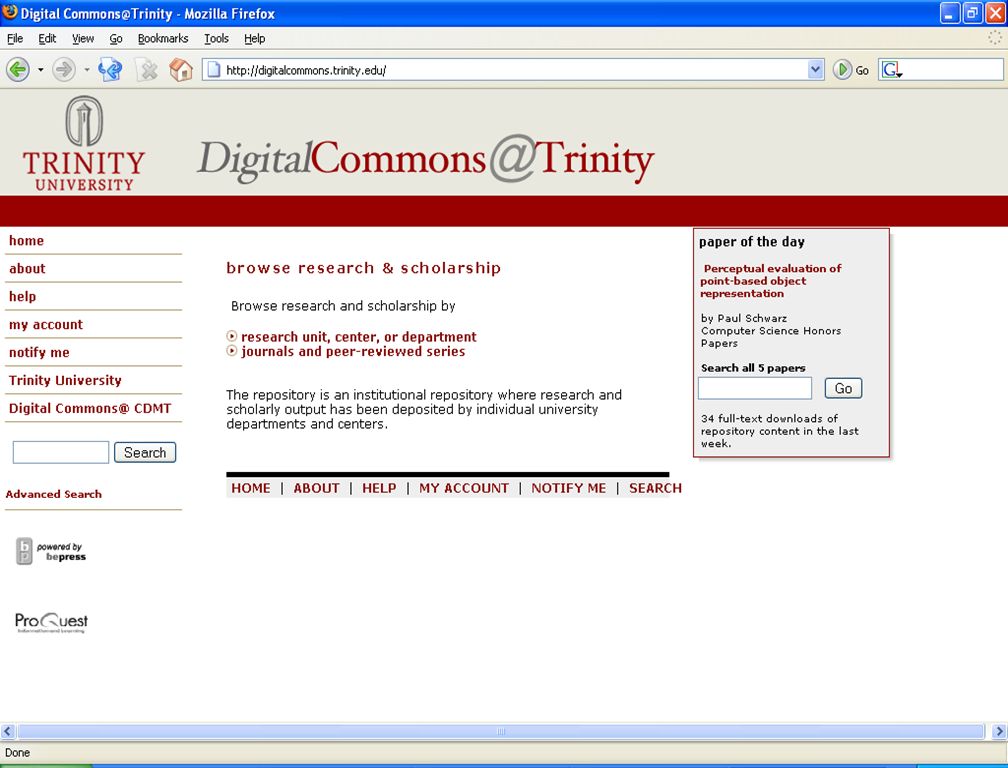Click footer HELP link
This screenshot has width=1008, height=768.
click(x=379, y=488)
